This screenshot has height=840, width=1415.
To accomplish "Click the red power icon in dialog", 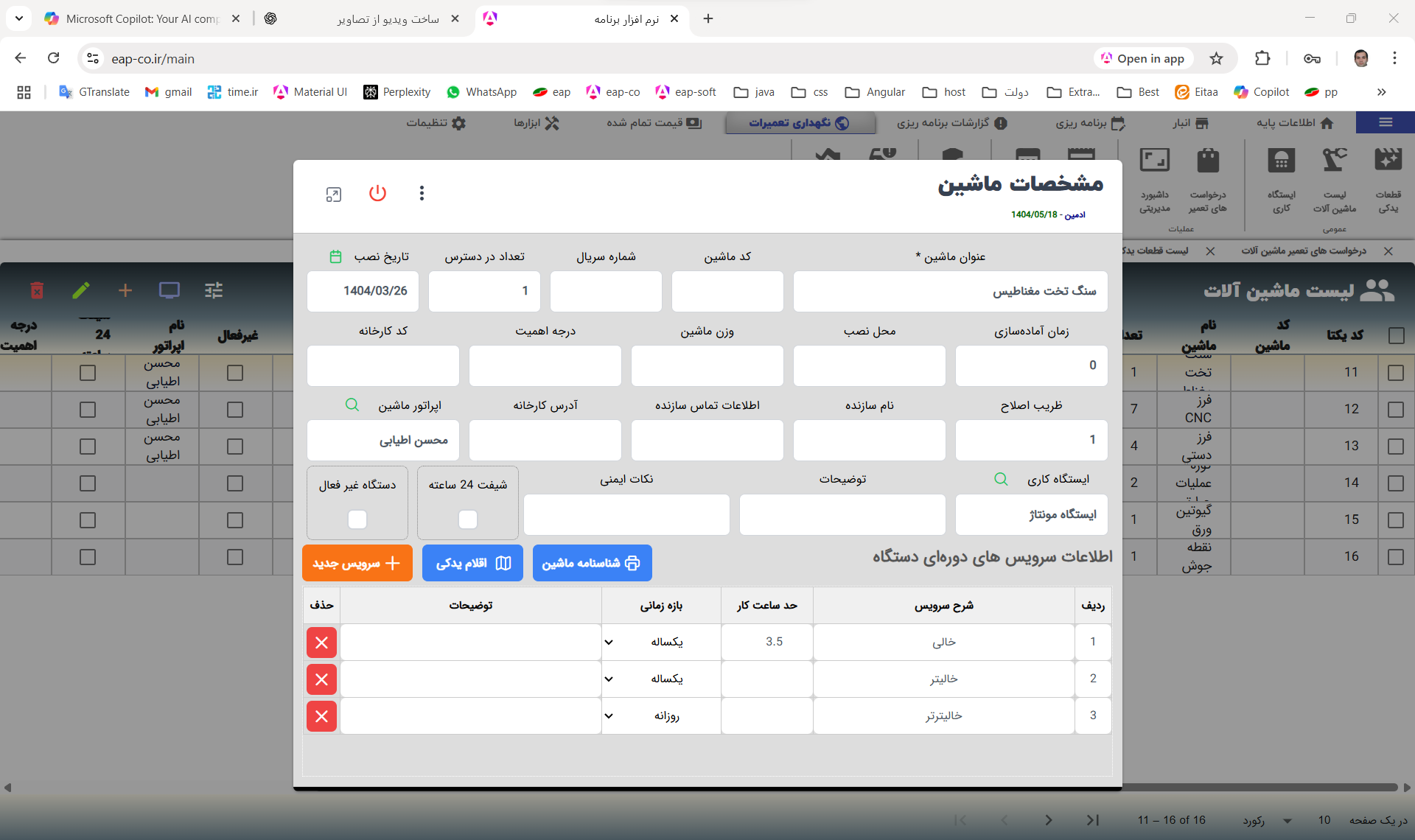I will click(x=377, y=193).
